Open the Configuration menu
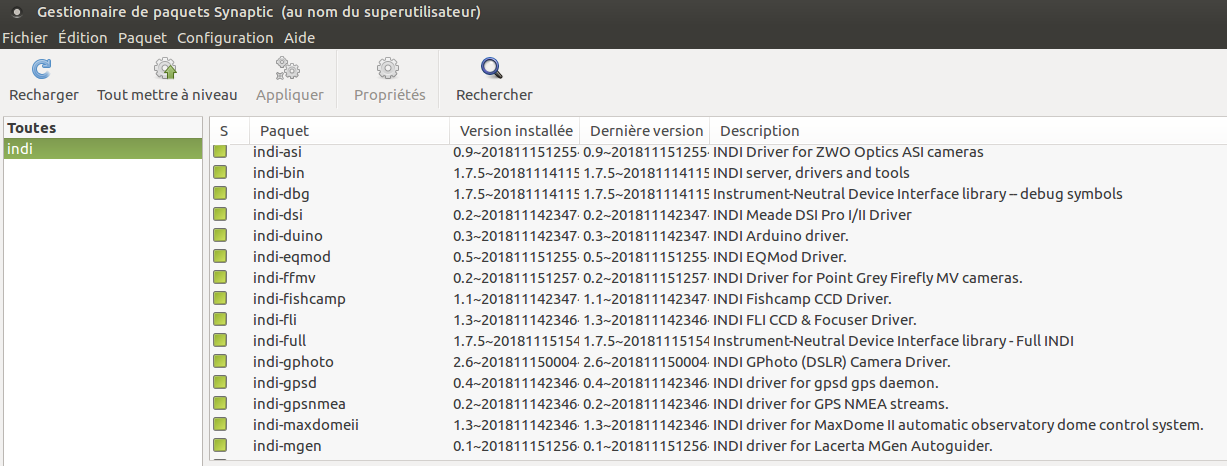Screen dimensions: 1227x466 coord(225,38)
